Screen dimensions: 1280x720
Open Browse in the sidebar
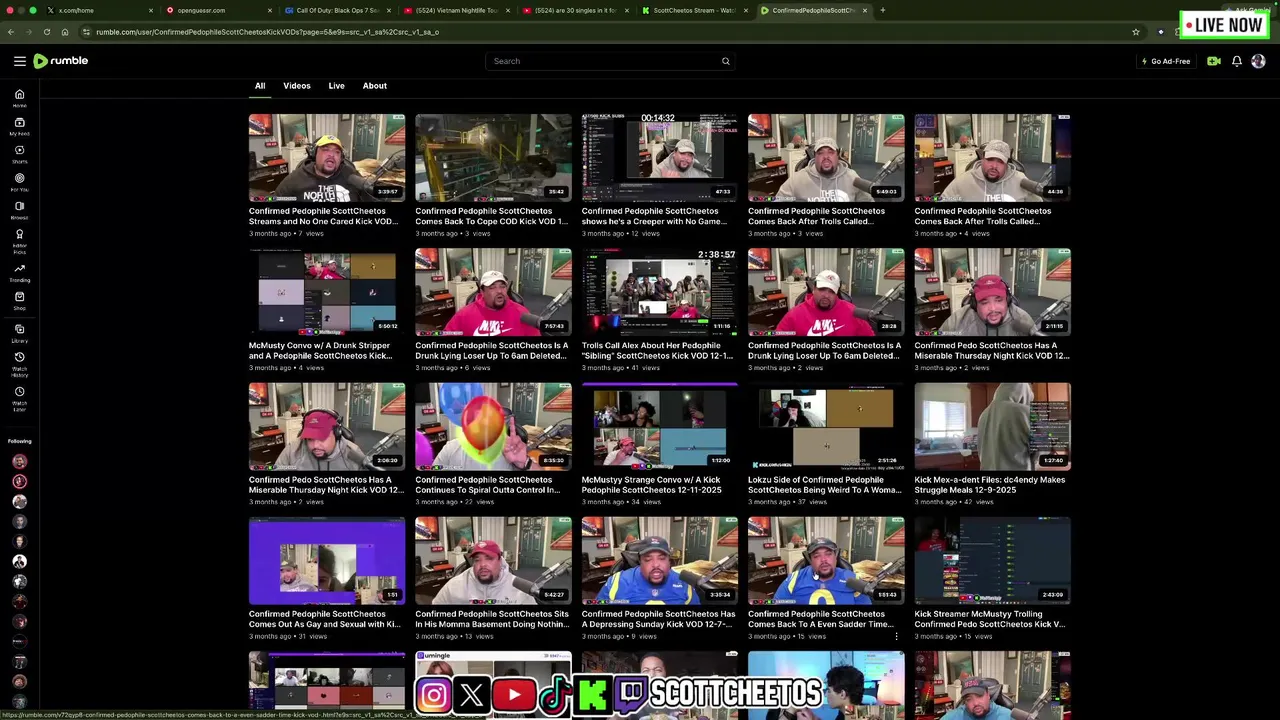[x=19, y=209]
